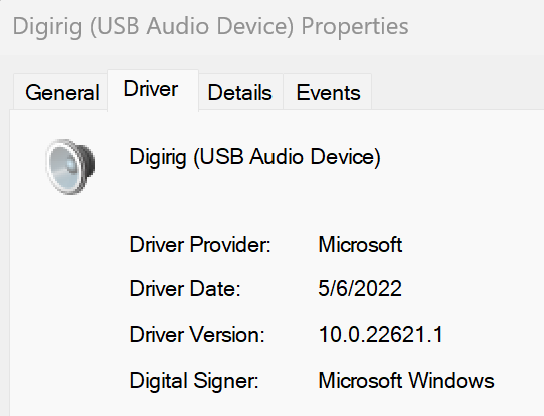
Task: Select version number 10.0.22621.1
Action: [381, 335]
